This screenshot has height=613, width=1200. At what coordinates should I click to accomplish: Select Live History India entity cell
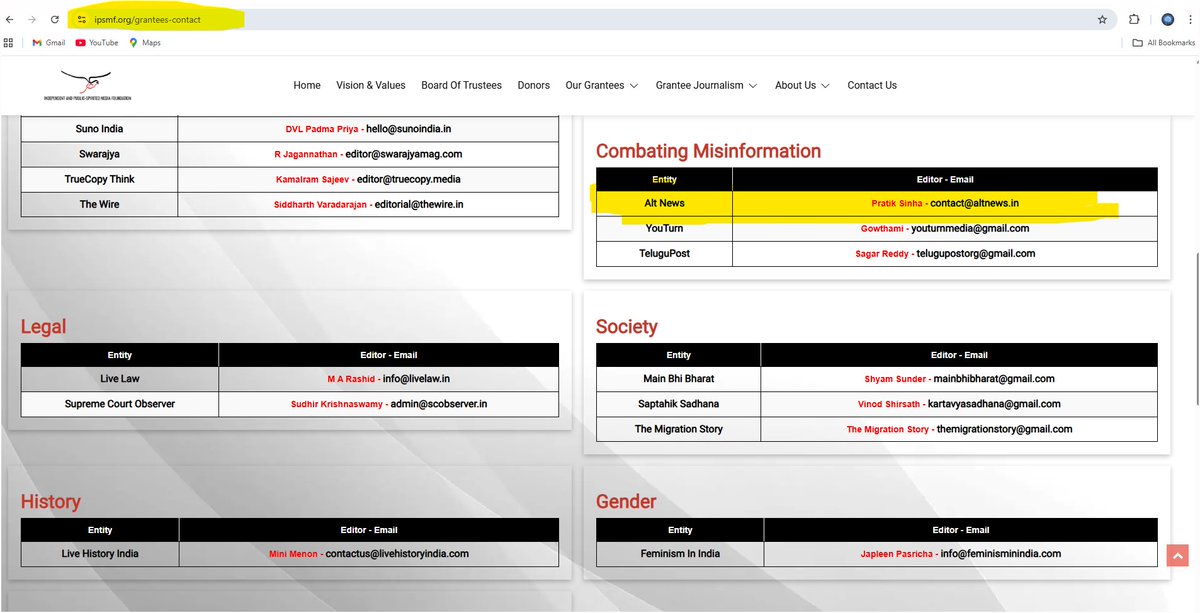pos(99,553)
